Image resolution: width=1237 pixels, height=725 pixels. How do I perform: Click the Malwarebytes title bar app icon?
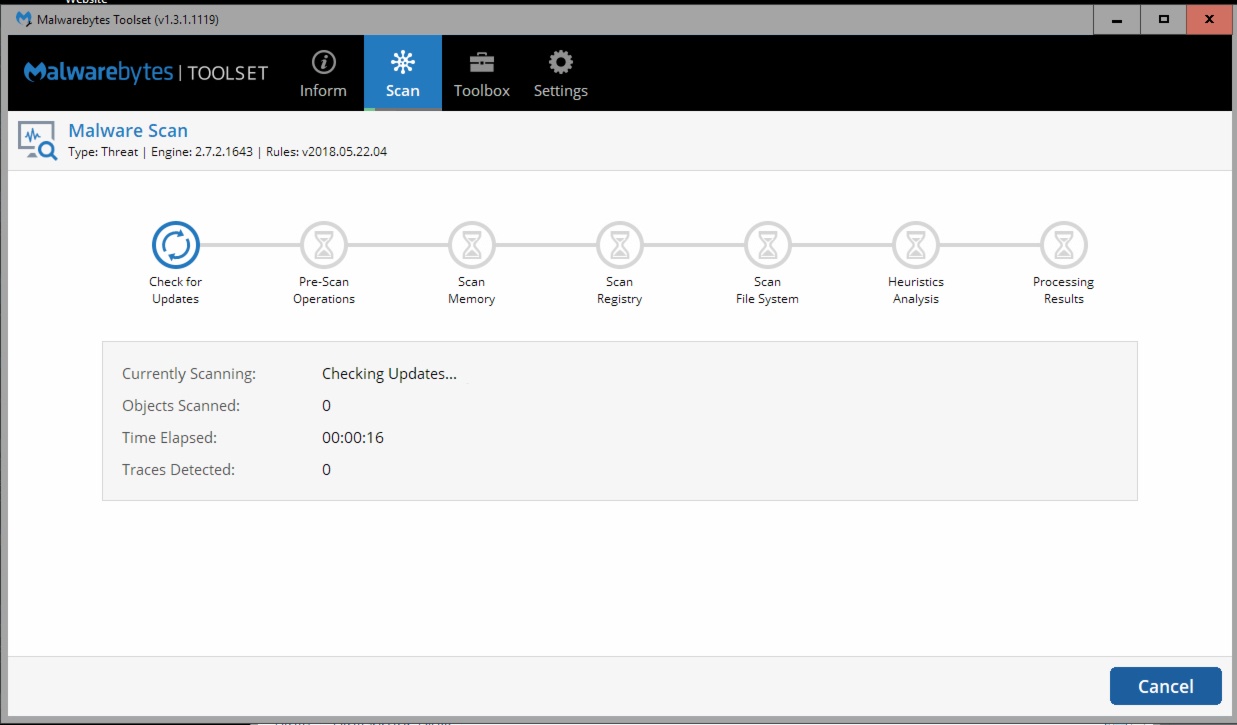click(x=24, y=20)
